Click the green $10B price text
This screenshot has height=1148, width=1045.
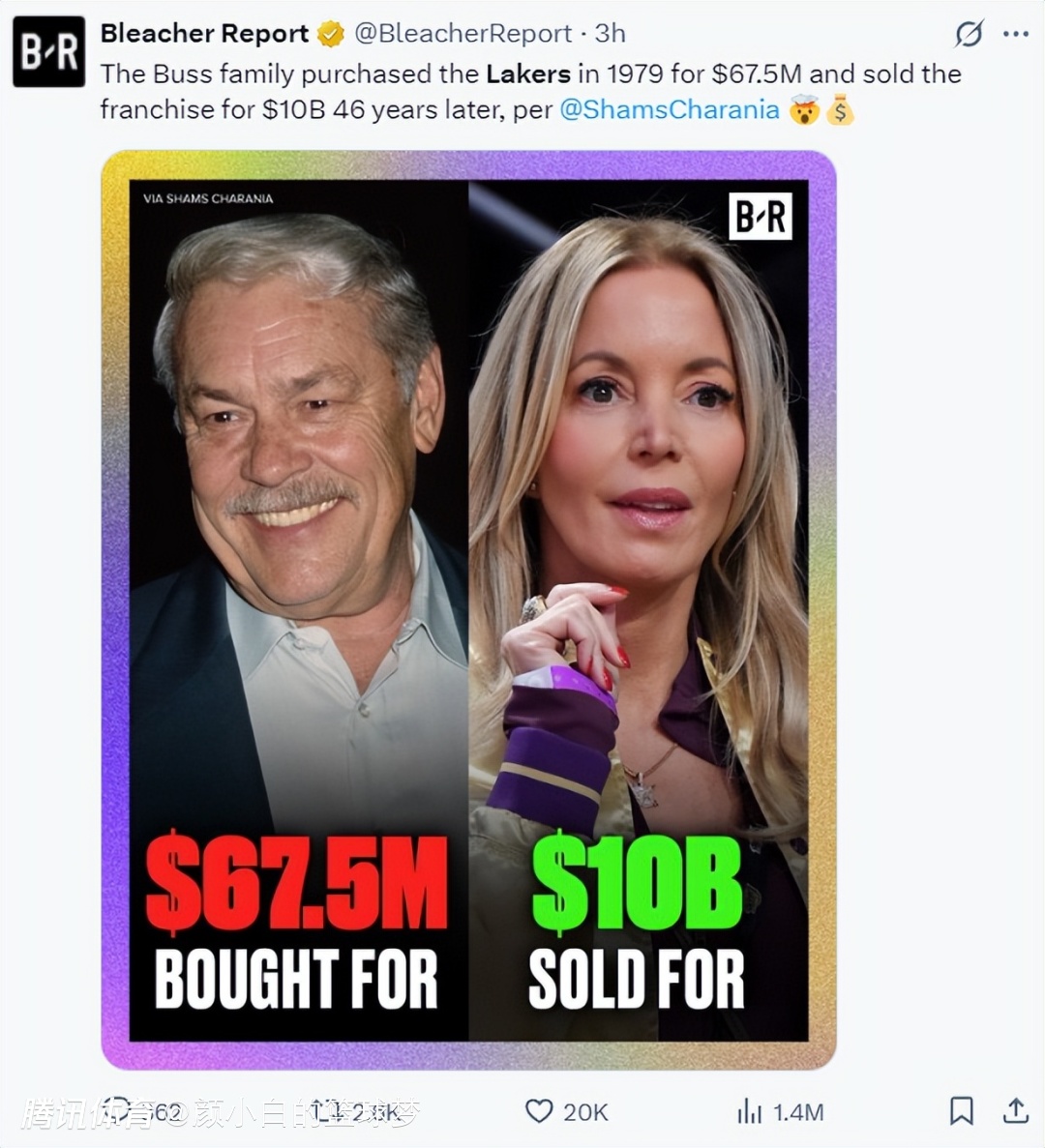pyautogui.click(x=637, y=885)
